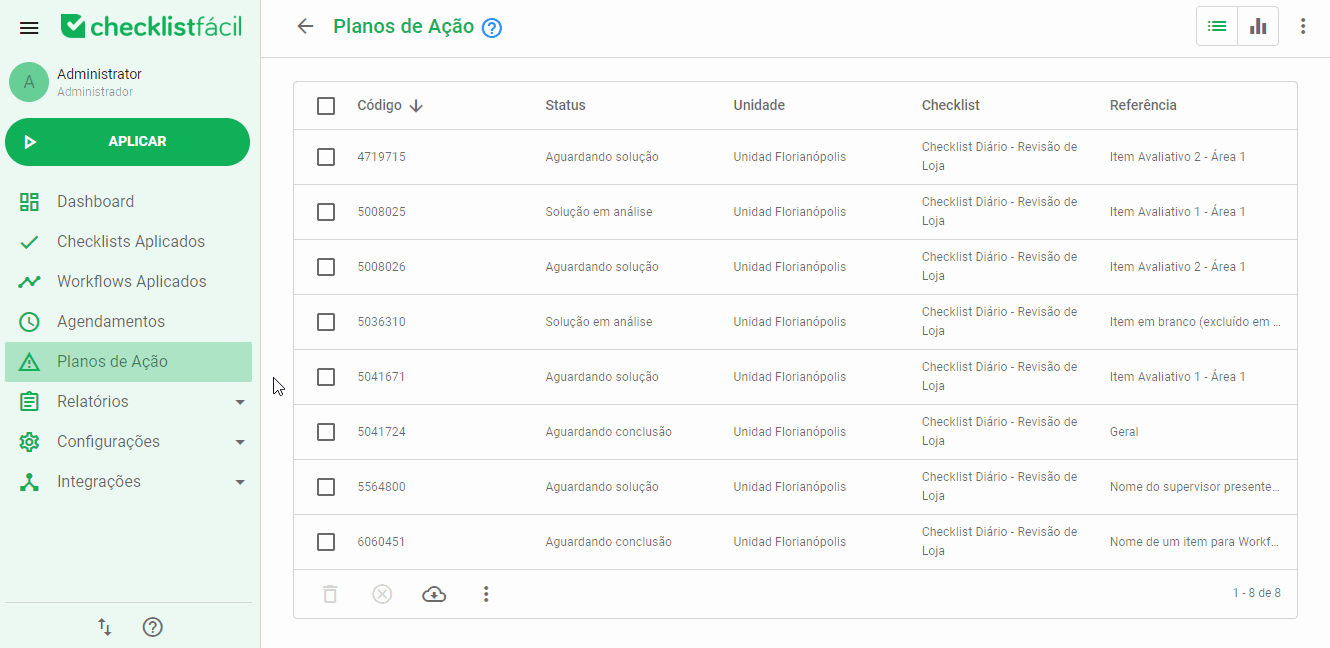Image resolution: width=1330 pixels, height=648 pixels.
Task: Select the checkbox for row 5008026
Action: tap(326, 267)
